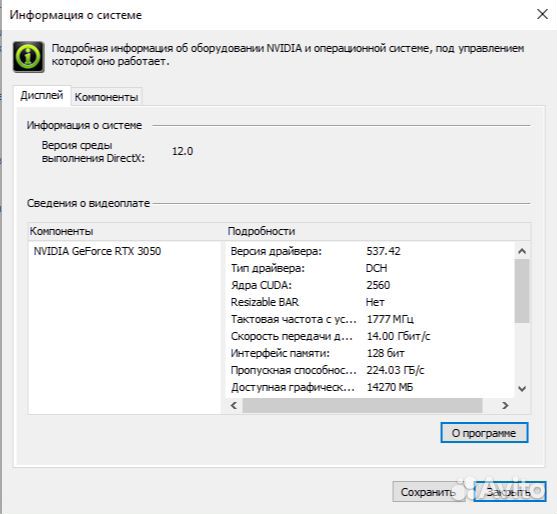Select the Интерфейс памяти row
The height and width of the screenshot is (514, 557).
(x=371, y=353)
